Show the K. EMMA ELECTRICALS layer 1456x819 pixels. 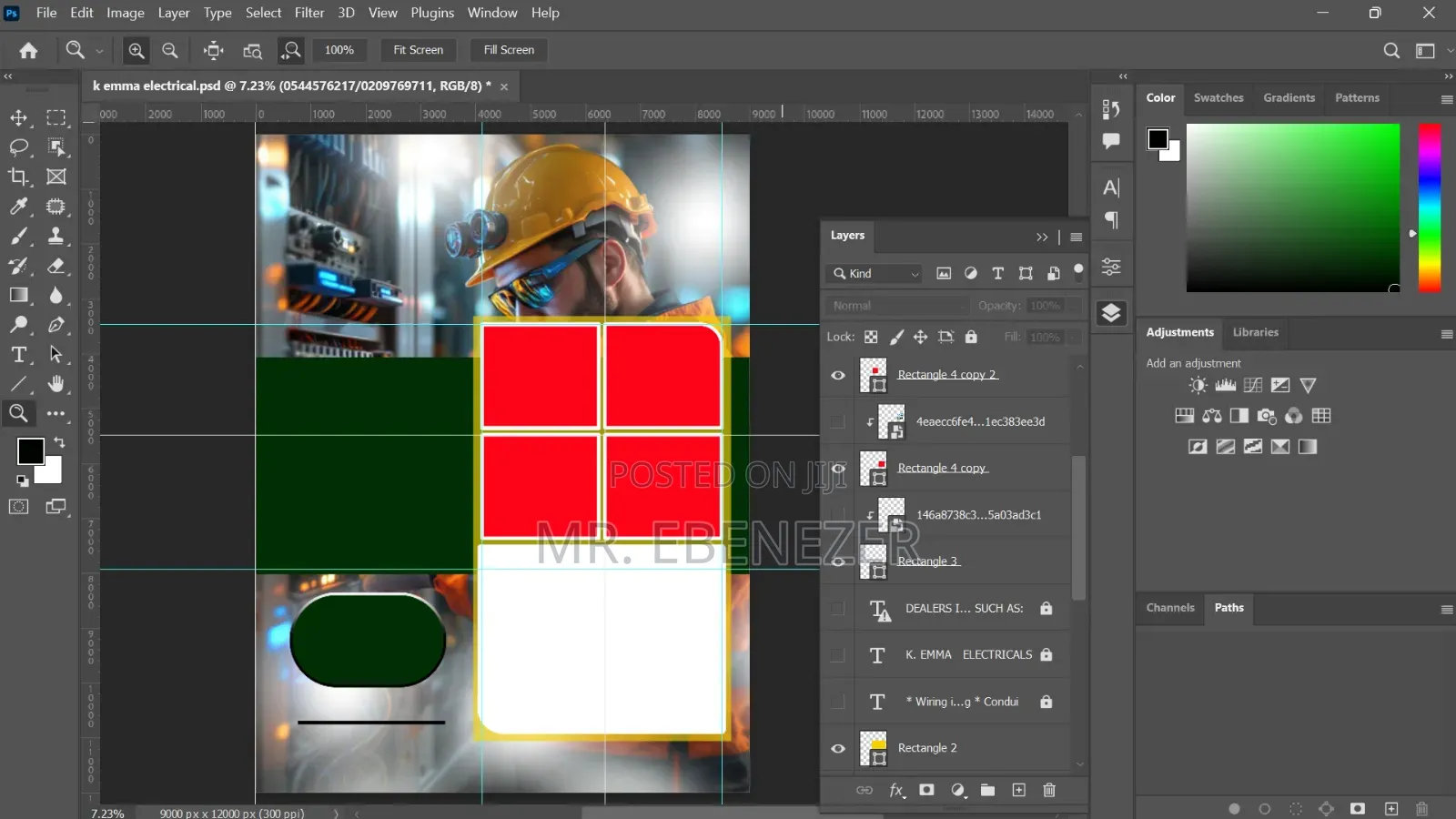tap(838, 655)
